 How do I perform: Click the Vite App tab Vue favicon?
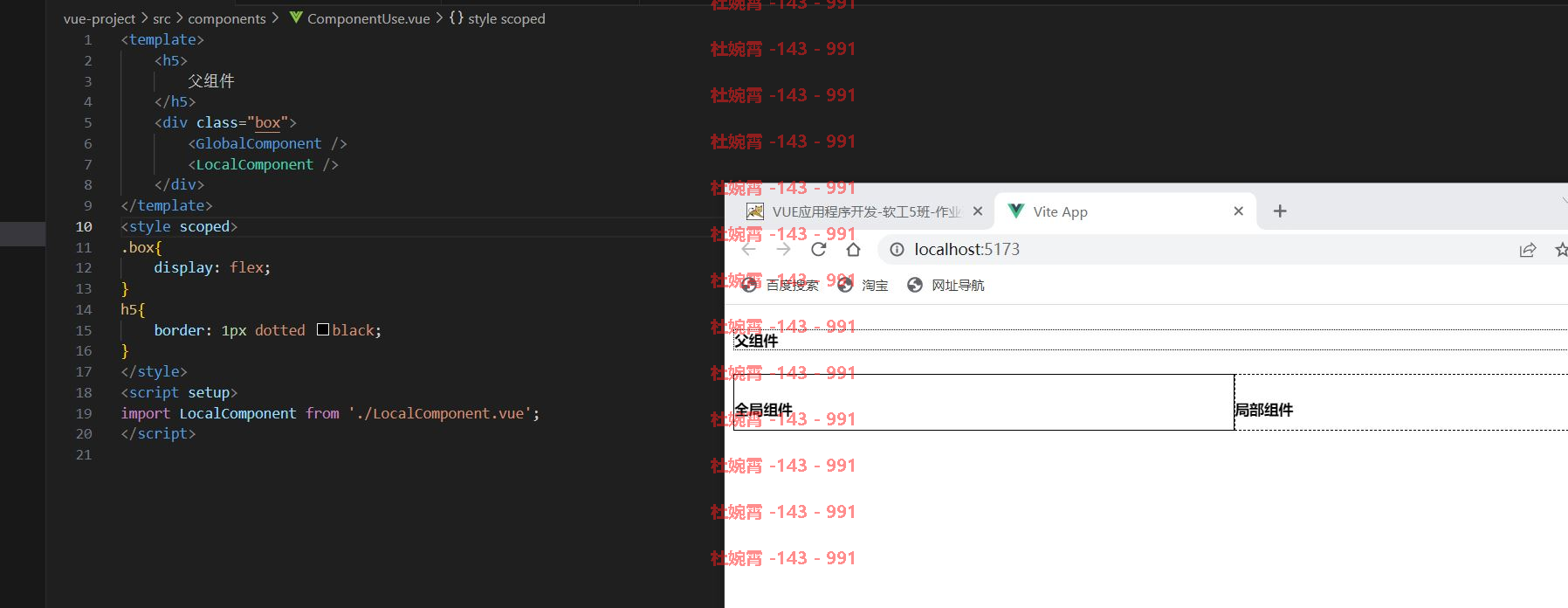1015,211
